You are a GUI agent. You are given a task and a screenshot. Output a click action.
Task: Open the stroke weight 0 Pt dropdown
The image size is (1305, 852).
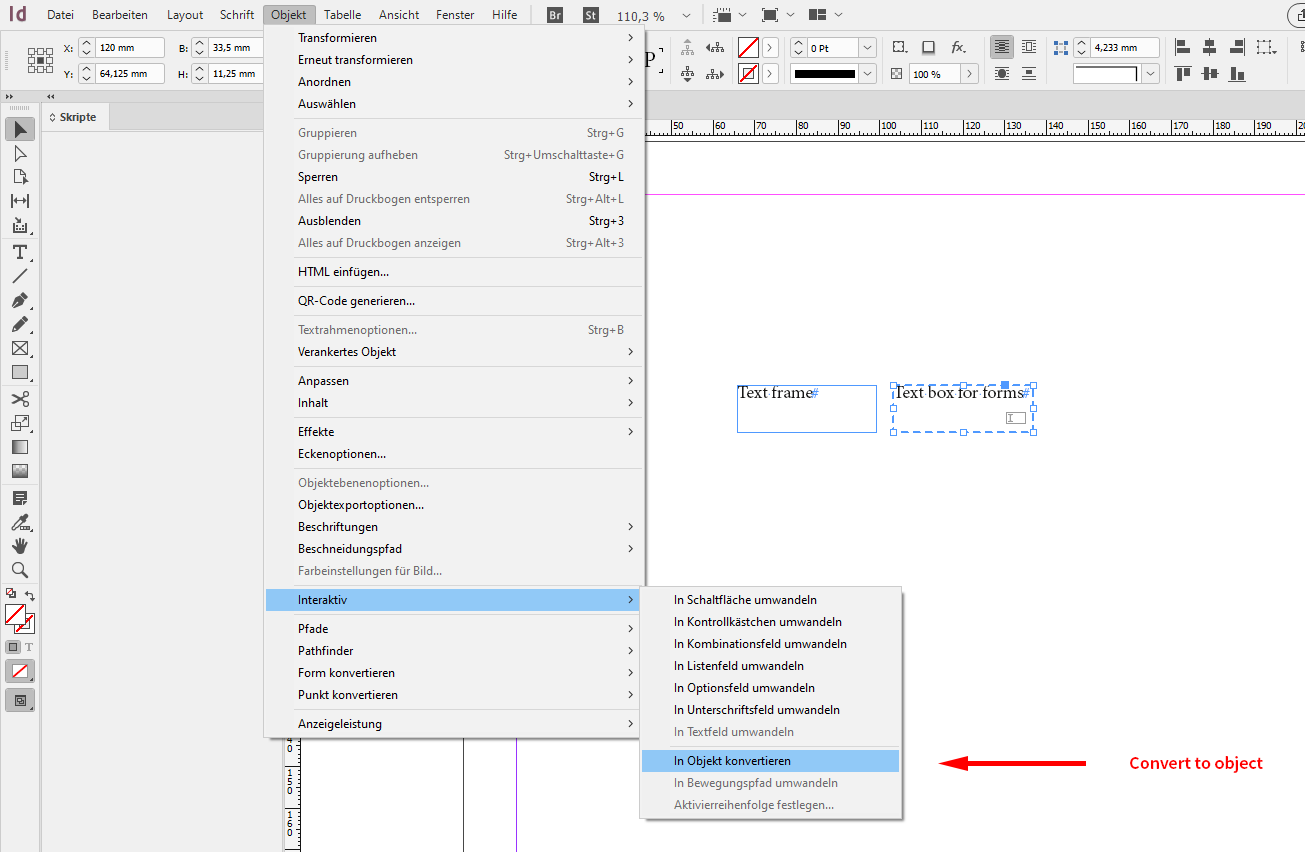point(868,48)
